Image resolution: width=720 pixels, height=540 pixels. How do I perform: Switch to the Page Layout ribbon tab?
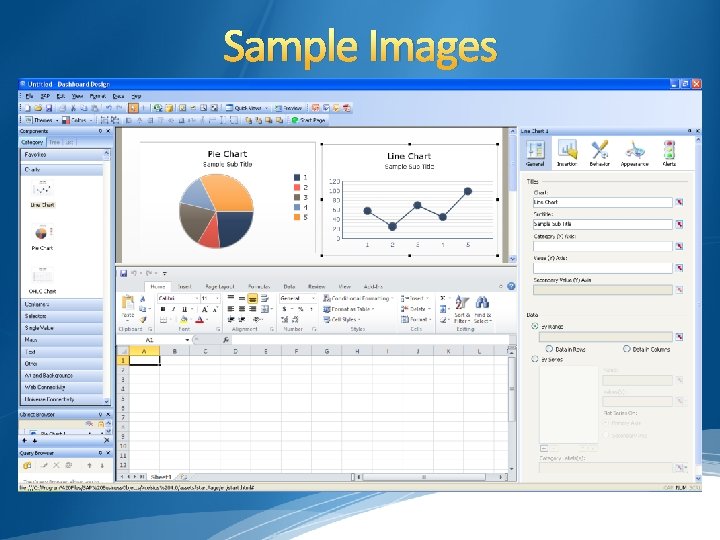219,287
